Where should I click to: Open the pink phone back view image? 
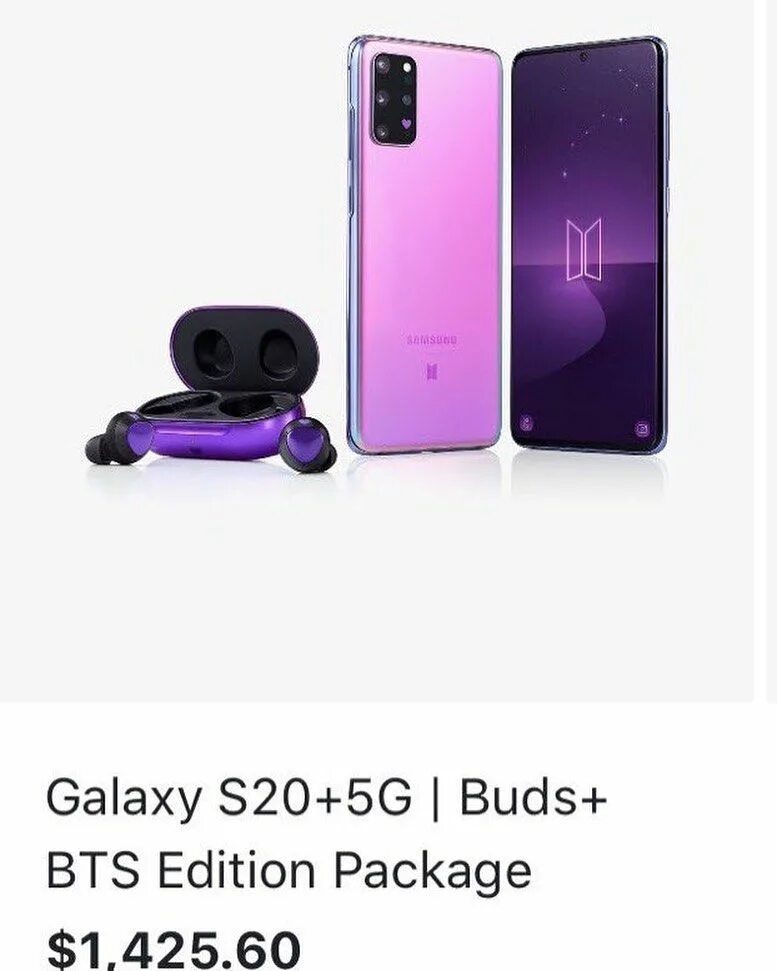click(x=425, y=245)
